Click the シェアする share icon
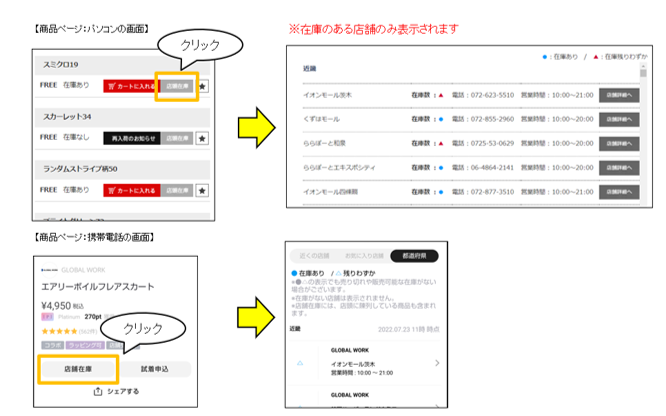The image size is (666, 416). tap(97, 392)
